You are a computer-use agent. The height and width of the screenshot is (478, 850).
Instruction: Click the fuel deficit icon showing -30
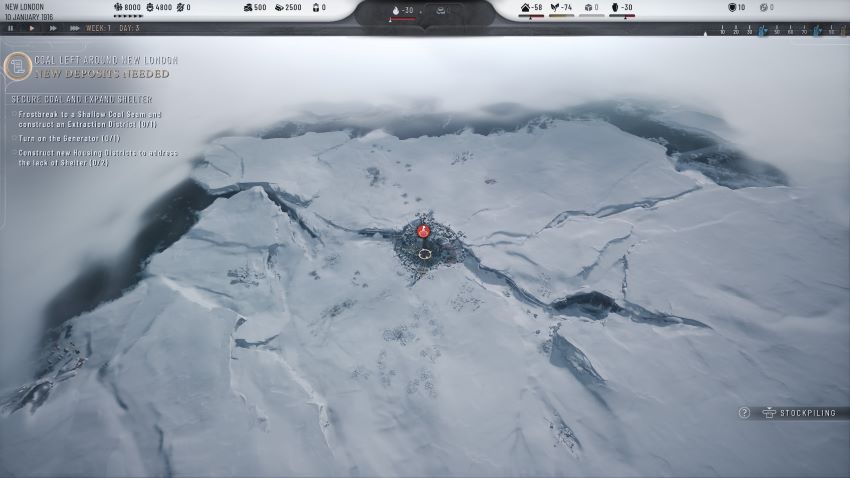point(614,8)
